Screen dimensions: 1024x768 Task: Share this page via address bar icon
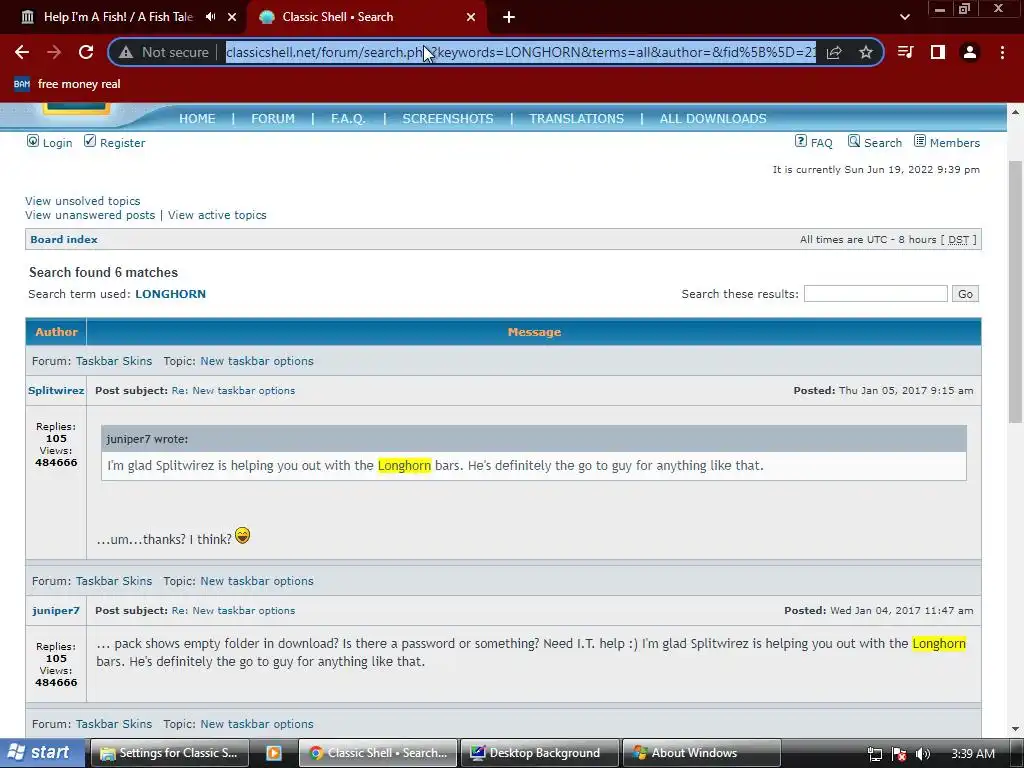pos(834,52)
